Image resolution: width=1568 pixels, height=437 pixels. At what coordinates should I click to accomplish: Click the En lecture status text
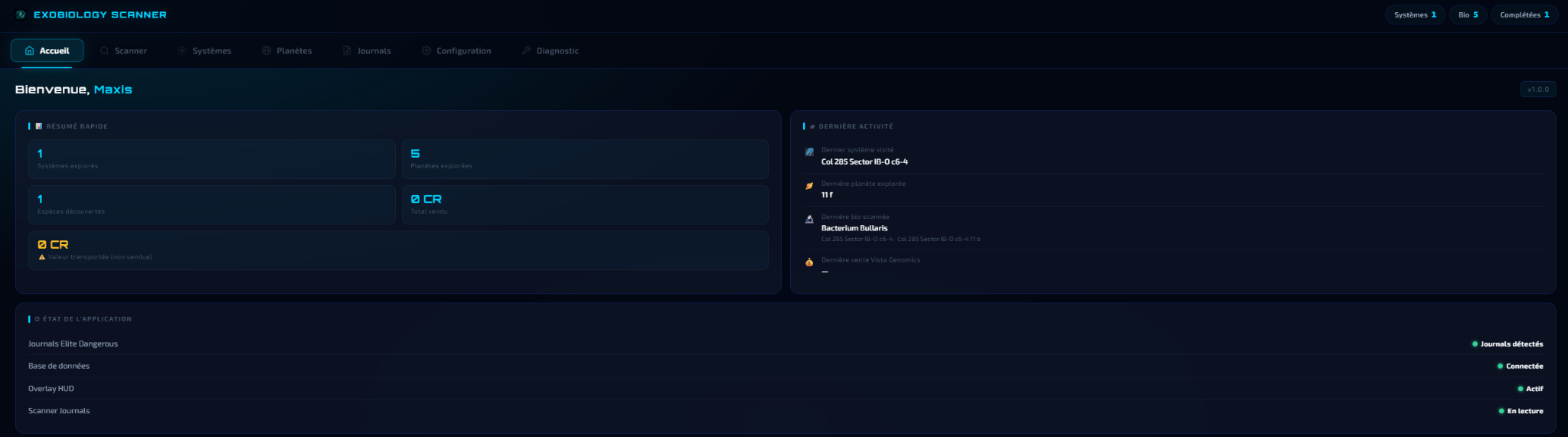tap(1525, 411)
